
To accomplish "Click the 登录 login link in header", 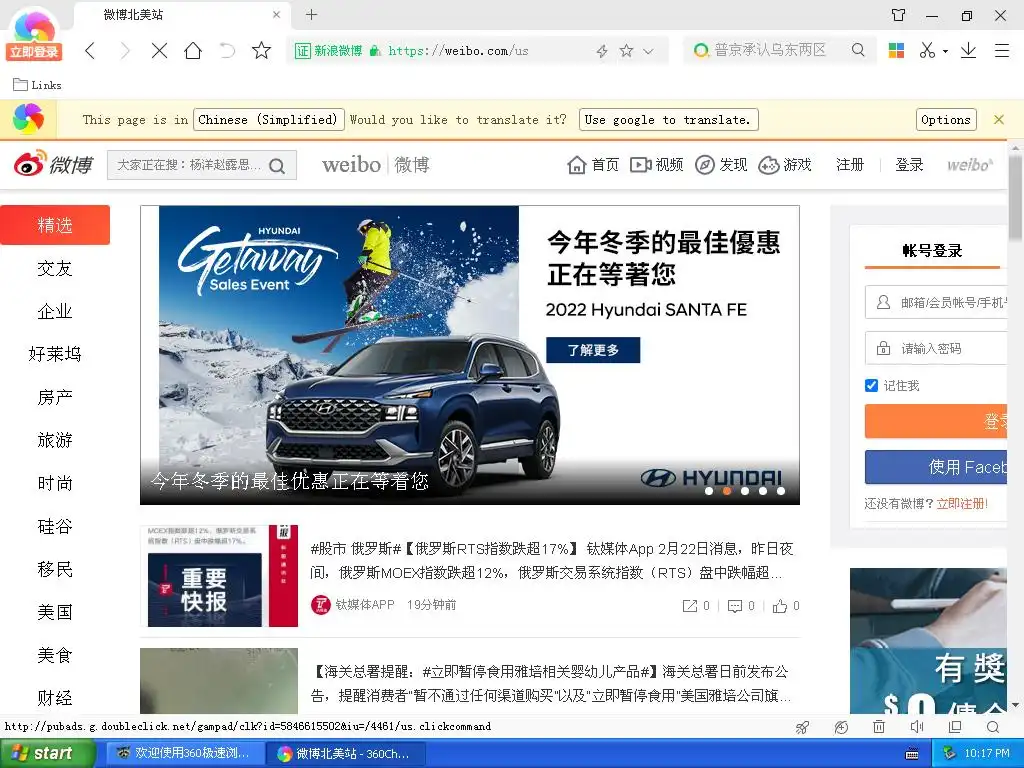I will tap(909, 165).
